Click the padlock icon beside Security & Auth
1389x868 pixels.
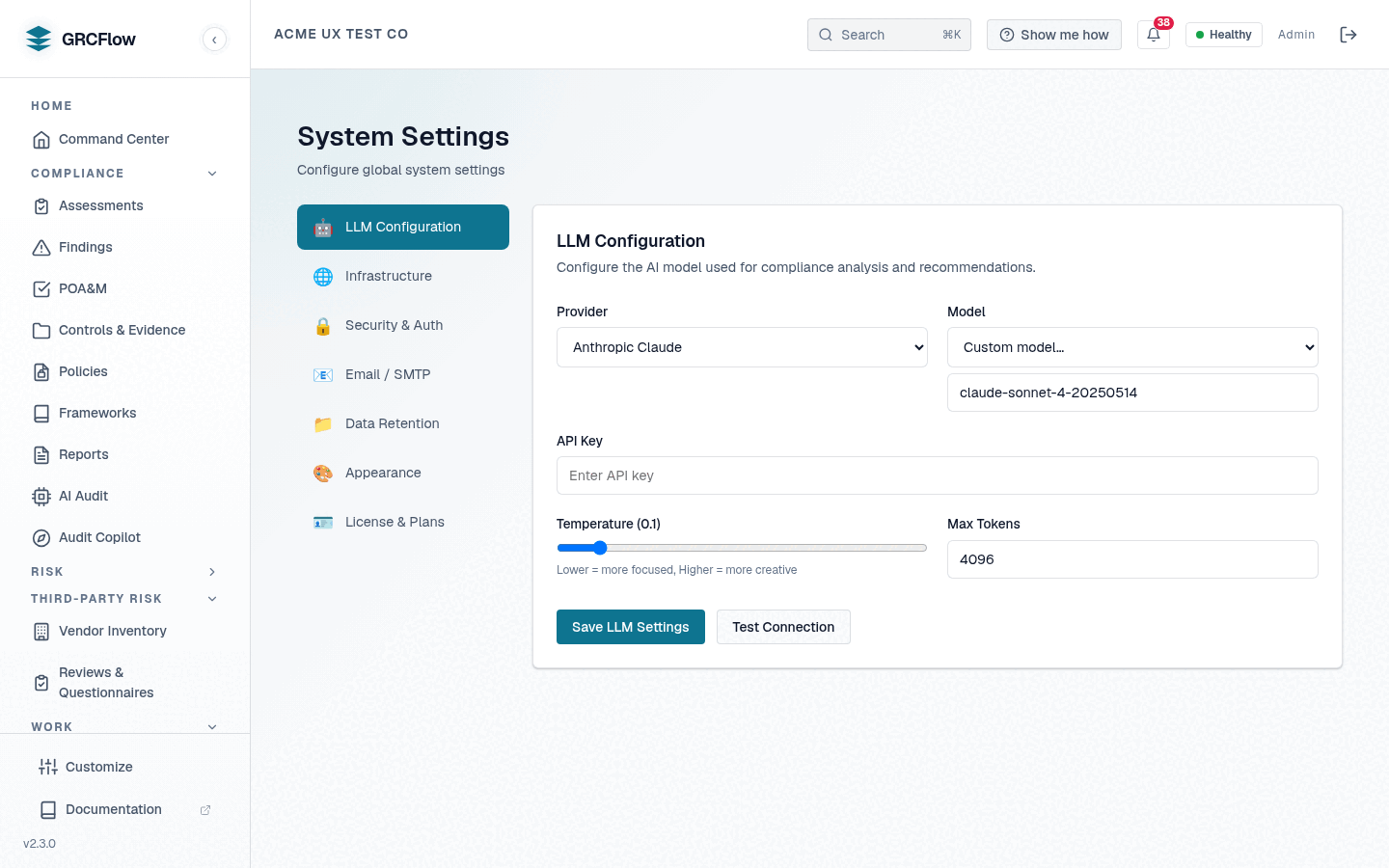[323, 326]
